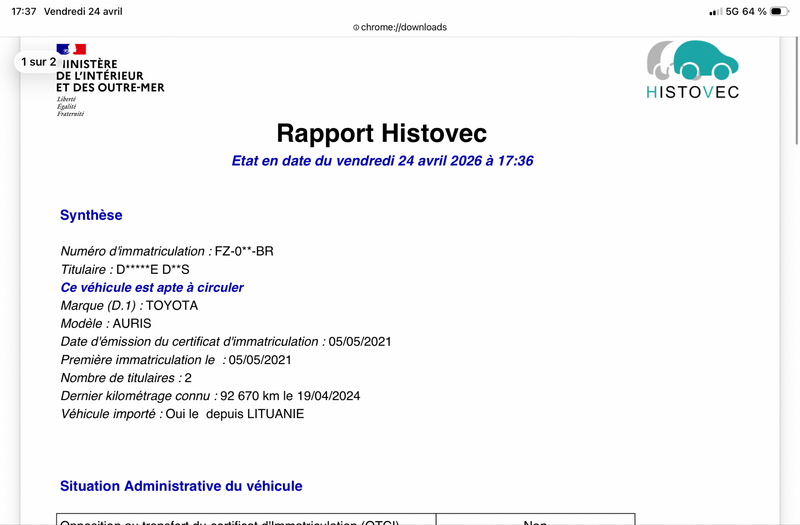The height and width of the screenshot is (525, 800).
Task: Tap 'Vendredi 24 avril' date in status bar
Action: [x=83, y=11]
